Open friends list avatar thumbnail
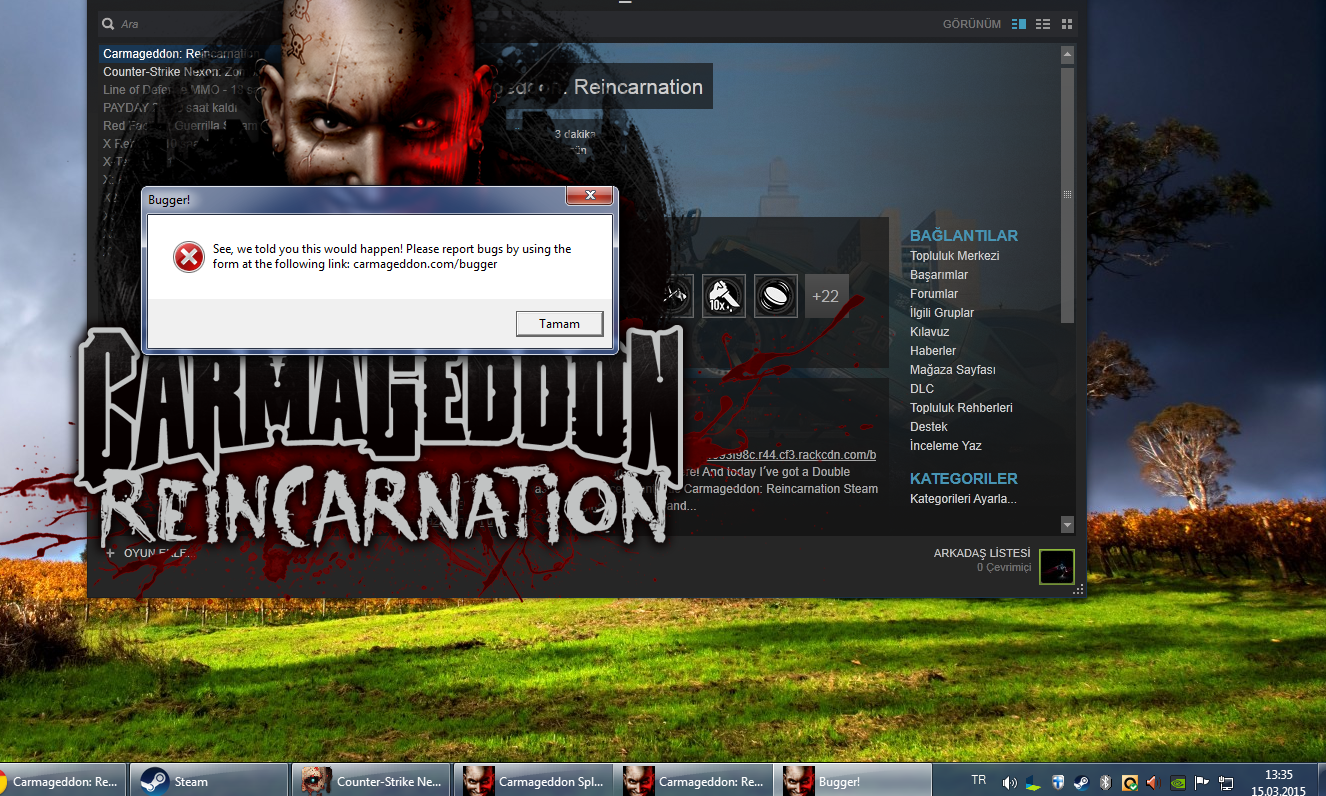This screenshot has height=796, width=1326. [x=1056, y=566]
